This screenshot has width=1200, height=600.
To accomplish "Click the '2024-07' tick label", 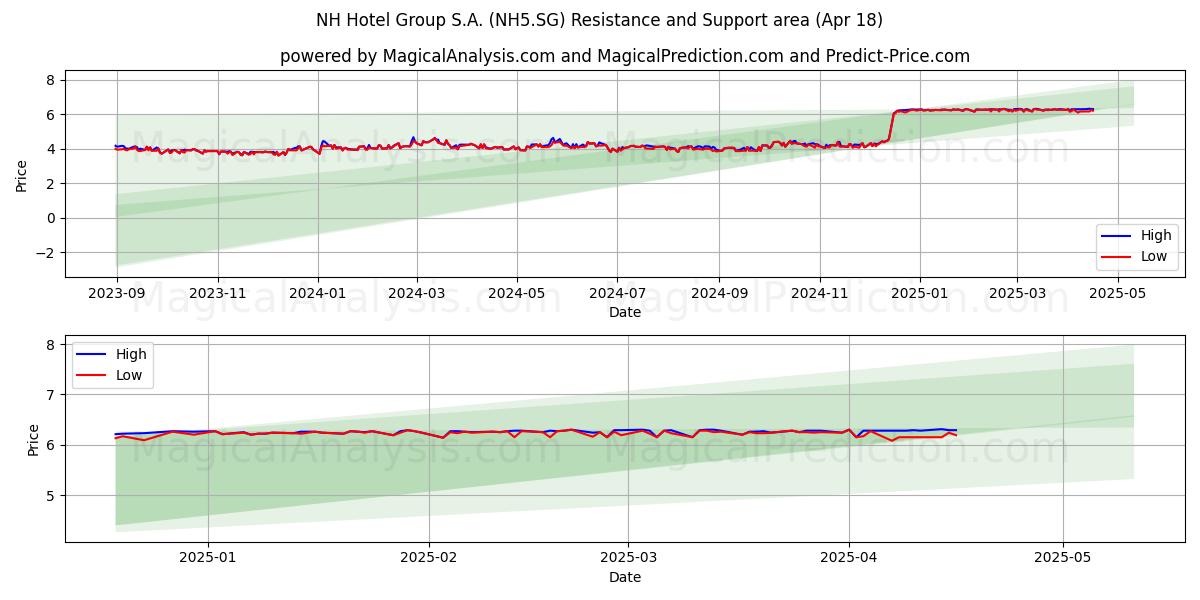I will pos(617,295).
